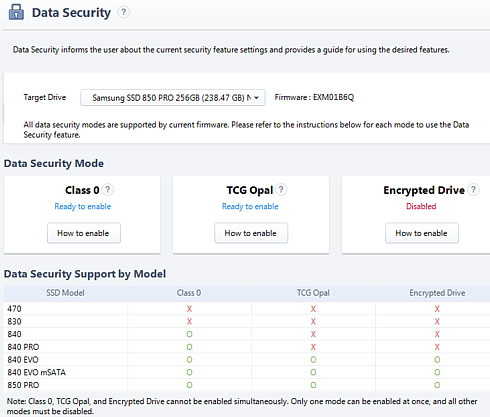
Task: Click TCG Opal O mark for 840 EVO mSATA
Action: [x=313, y=372]
